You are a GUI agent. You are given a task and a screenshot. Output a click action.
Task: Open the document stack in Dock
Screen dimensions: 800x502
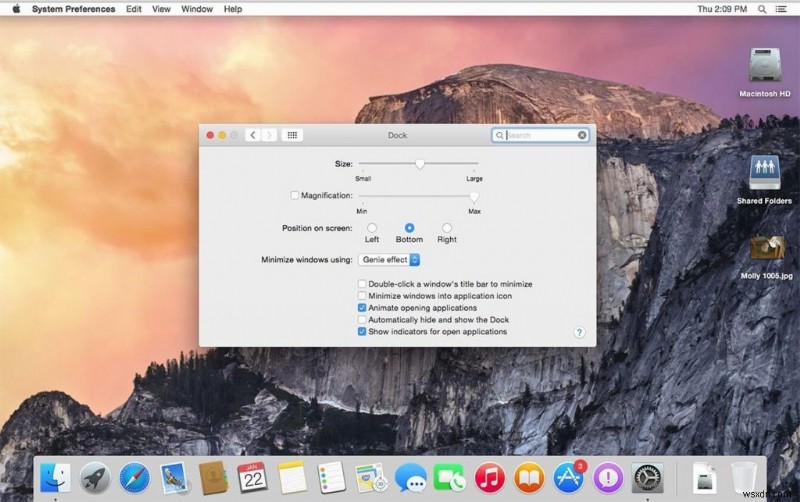705,478
